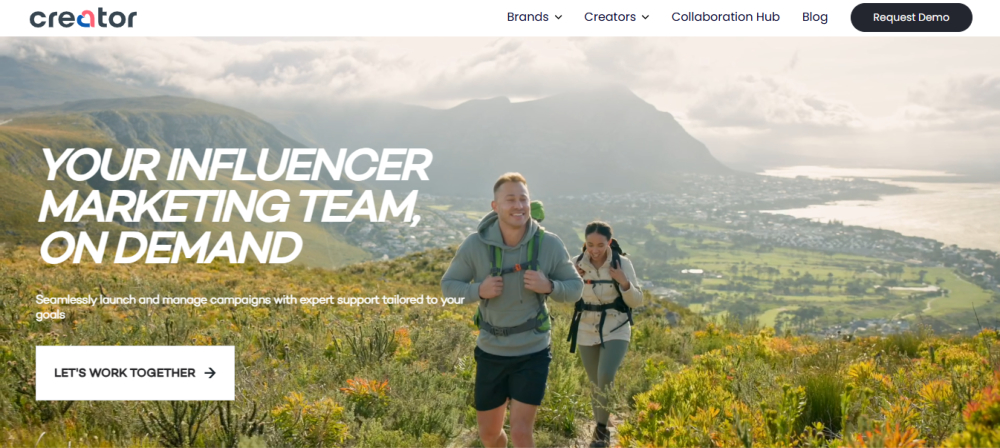
Task: Click the red letter 'a' in the logo
Action: [85, 19]
